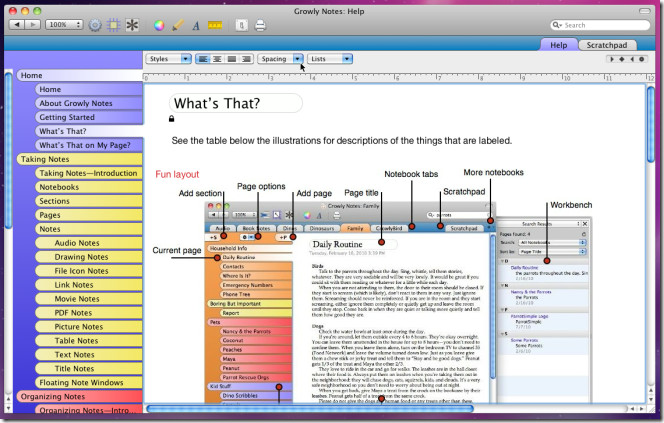Open the Text Notes subpage

pyautogui.click(x=89, y=355)
